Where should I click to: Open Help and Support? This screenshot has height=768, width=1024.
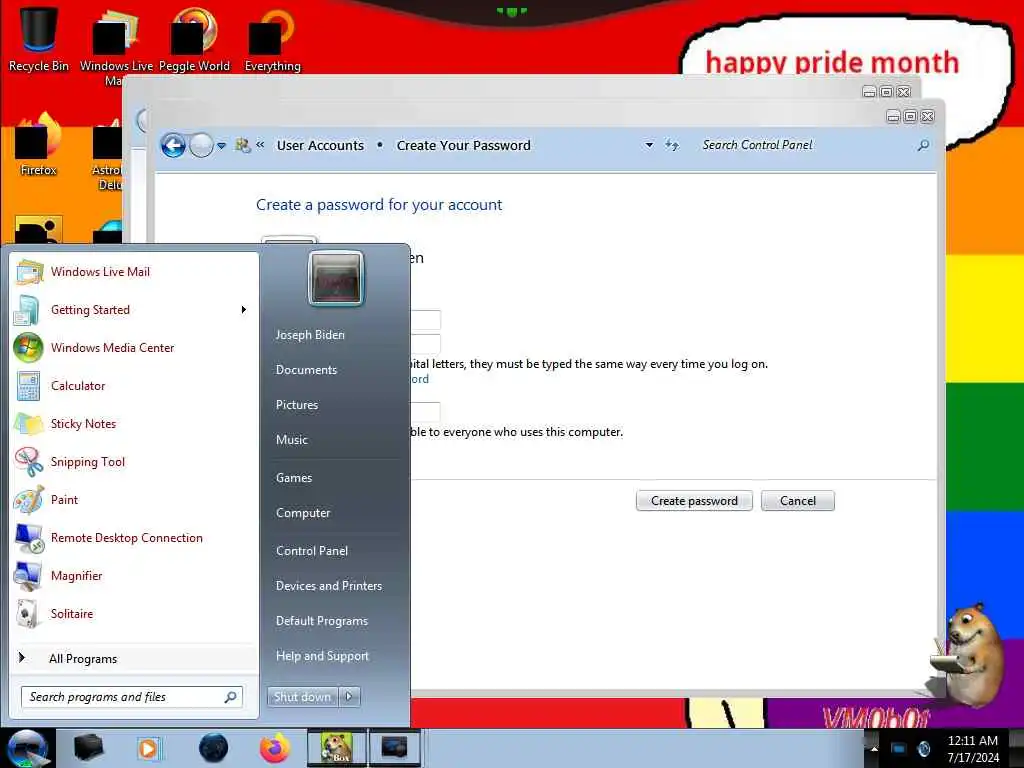point(322,656)
